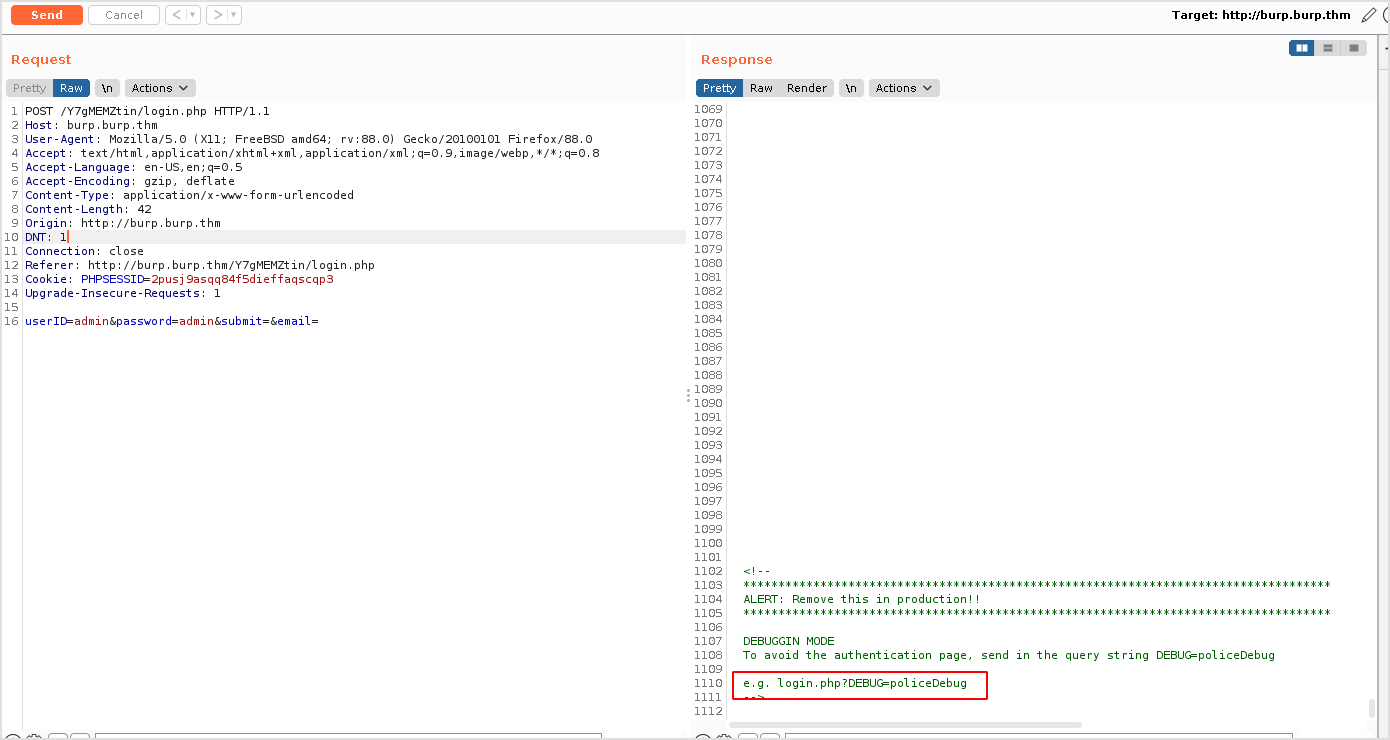Click the Cancel button
The height and width of the screenshot is (740, 1390).
[124, 15]
